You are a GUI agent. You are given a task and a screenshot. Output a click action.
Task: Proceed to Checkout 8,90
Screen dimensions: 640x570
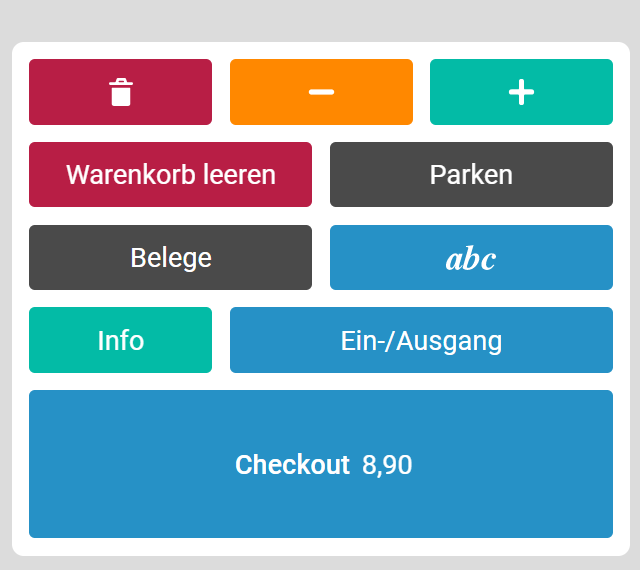pos(321,464)
